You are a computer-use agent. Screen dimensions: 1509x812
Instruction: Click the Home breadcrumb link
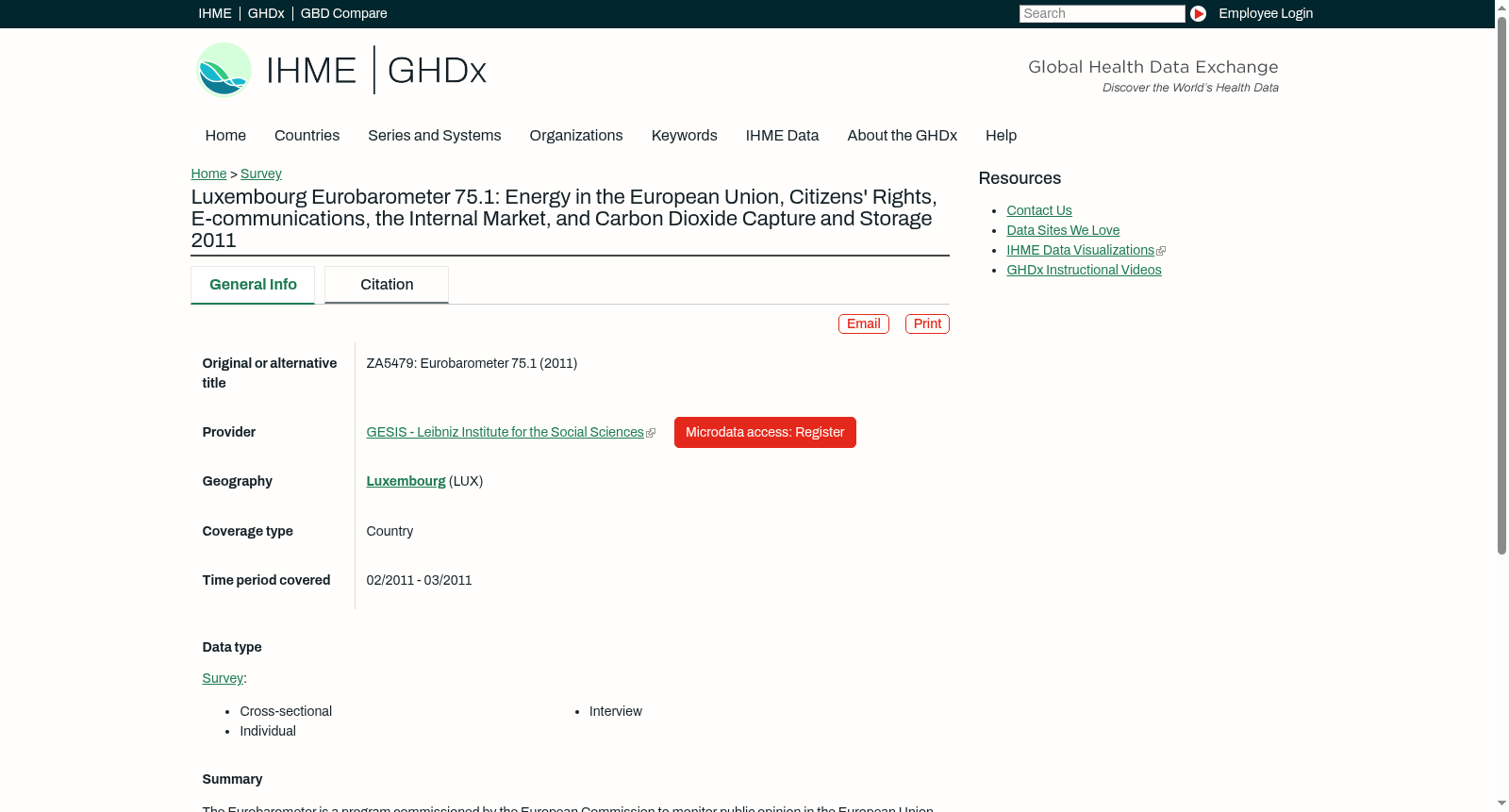pyautogui.click(x=208, y=174)
